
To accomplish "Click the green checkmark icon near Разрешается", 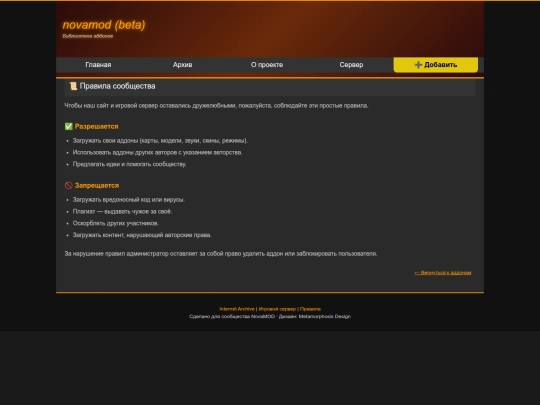I will click(x=69, y=126).
